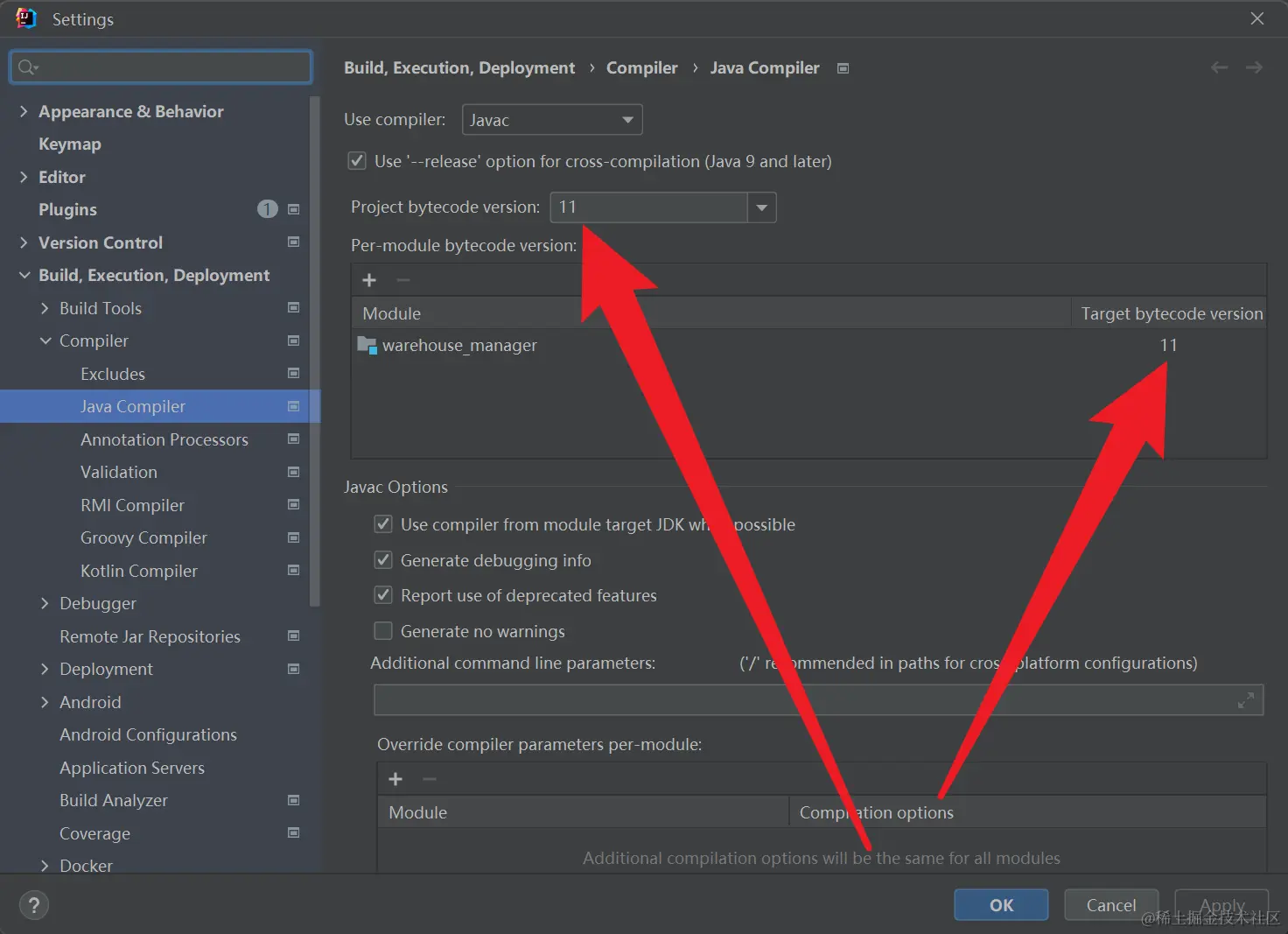The width and height of the screenshot is (1288, 934).
Task: Expand the Build Tools node
Action: (45, 308)
